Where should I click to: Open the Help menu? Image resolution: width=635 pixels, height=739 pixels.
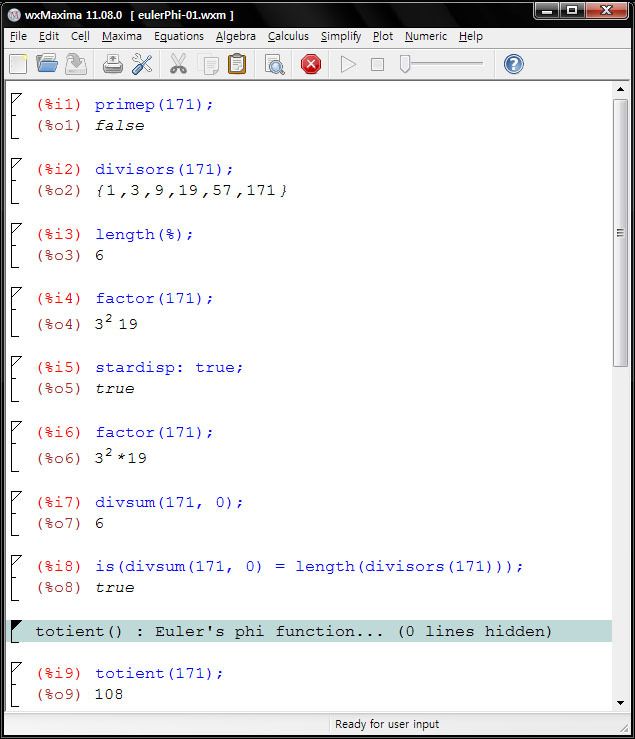(x=470, y=36)
